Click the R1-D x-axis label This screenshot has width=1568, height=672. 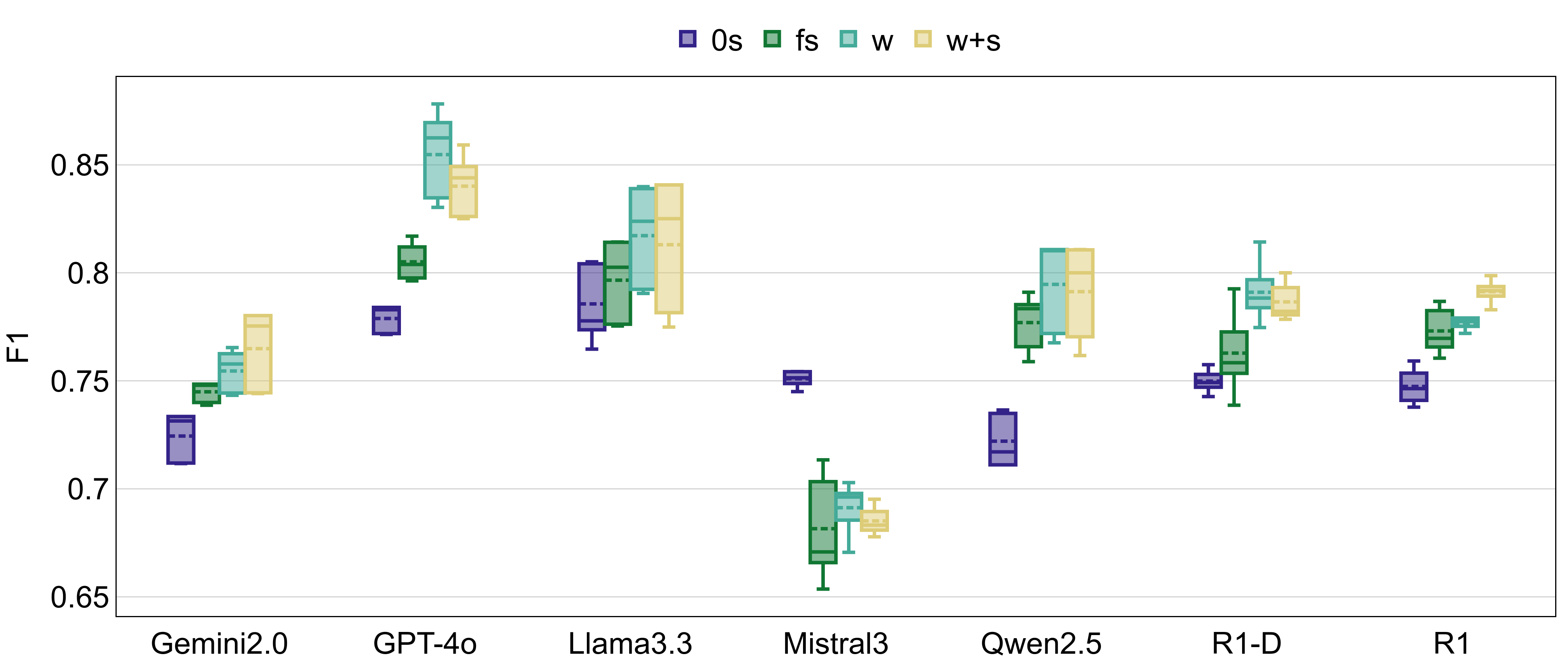coord(1247,644)
